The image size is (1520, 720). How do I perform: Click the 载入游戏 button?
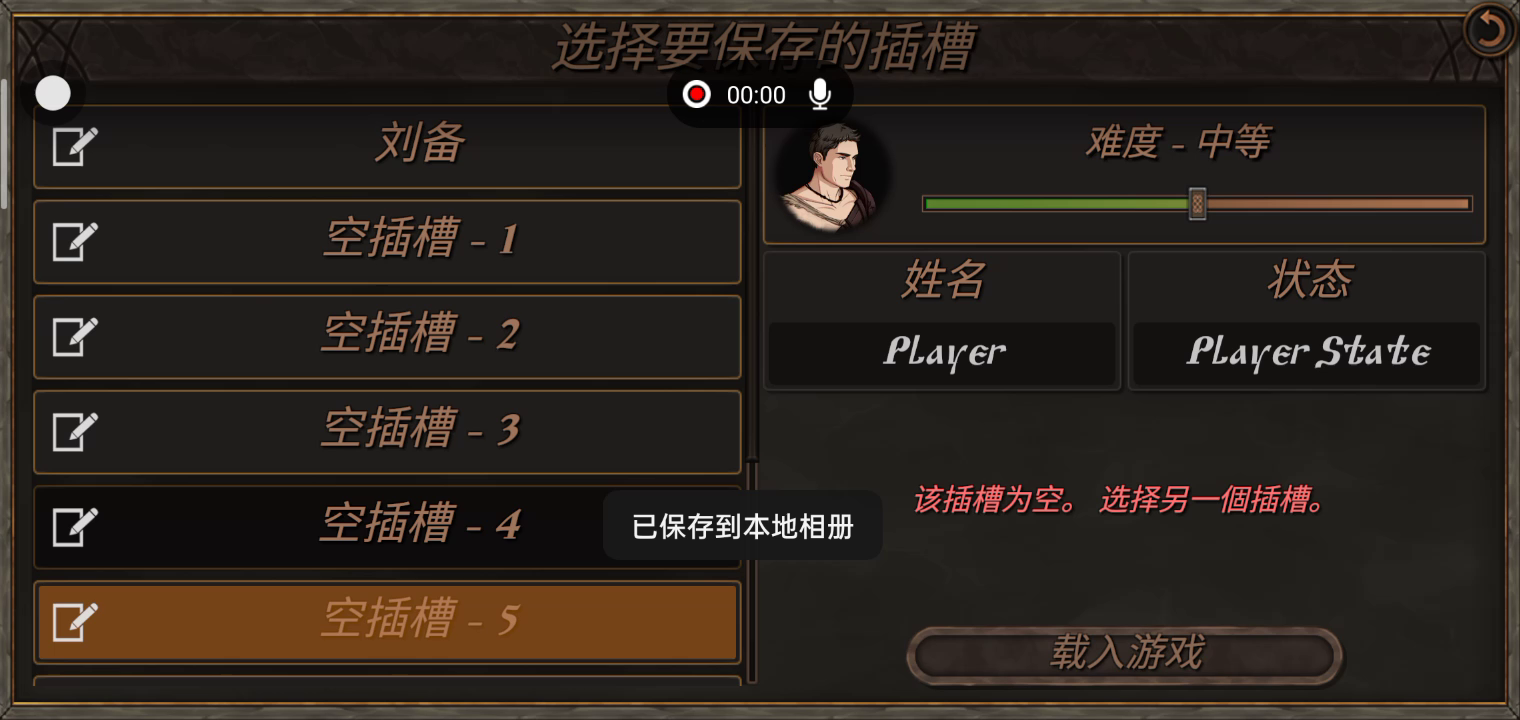(1124, 655)
